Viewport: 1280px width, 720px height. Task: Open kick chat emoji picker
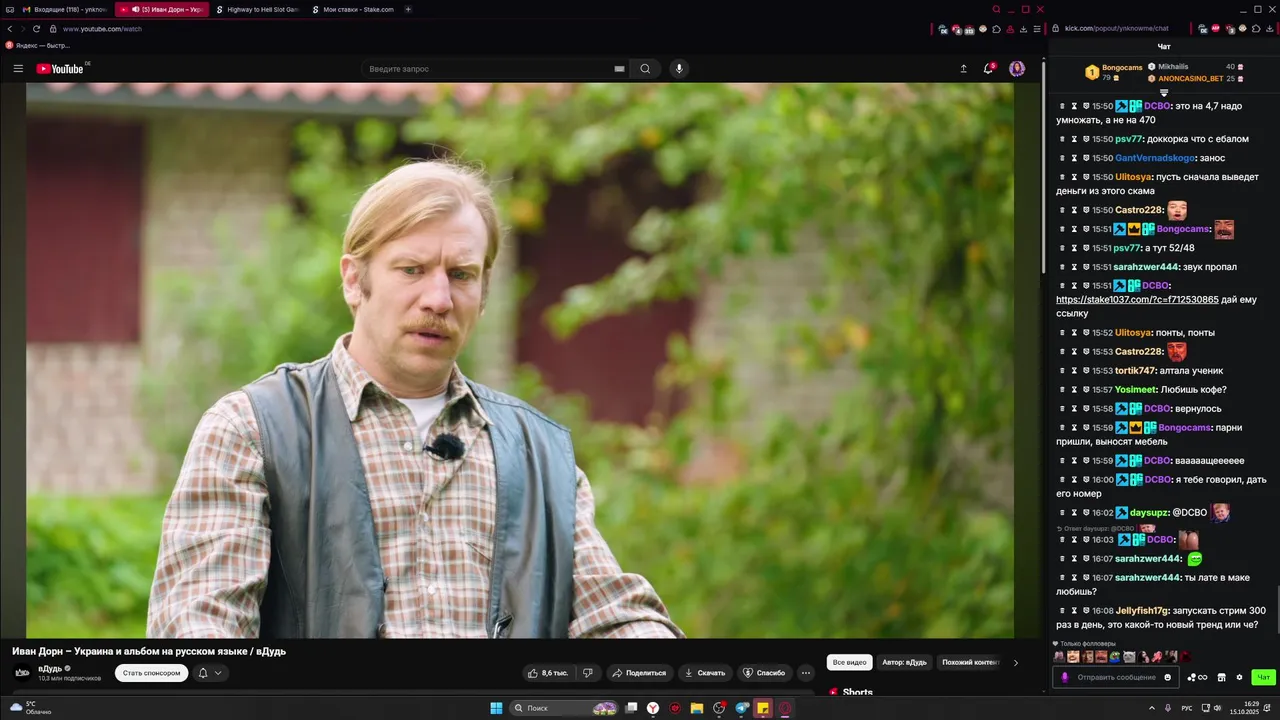coord(1167,677)
